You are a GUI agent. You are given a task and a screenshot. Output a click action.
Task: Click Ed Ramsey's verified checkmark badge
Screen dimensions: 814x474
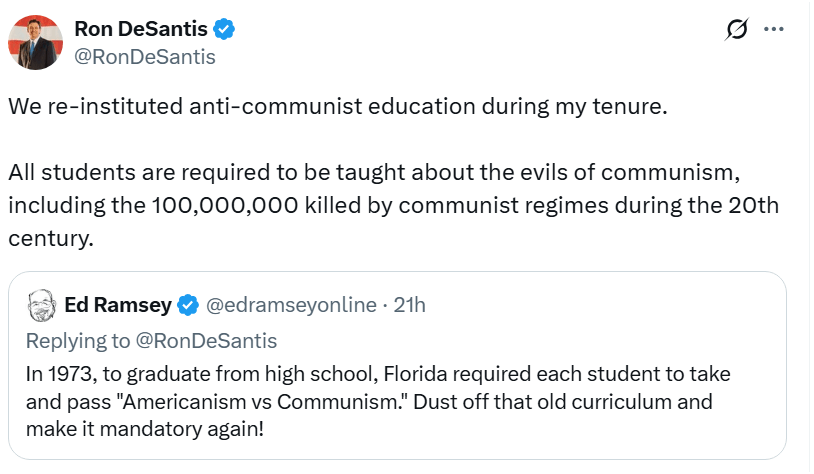[x=189, y=304]
